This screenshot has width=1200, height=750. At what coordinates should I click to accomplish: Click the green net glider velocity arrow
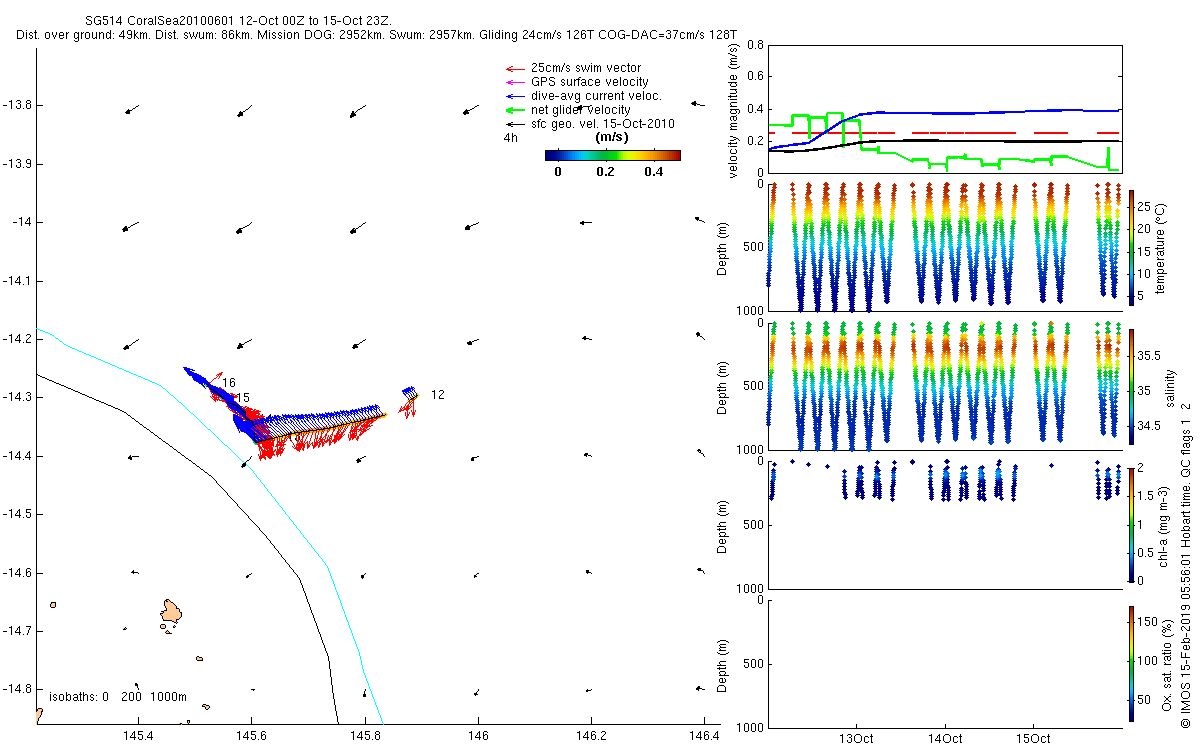(516, 110)
